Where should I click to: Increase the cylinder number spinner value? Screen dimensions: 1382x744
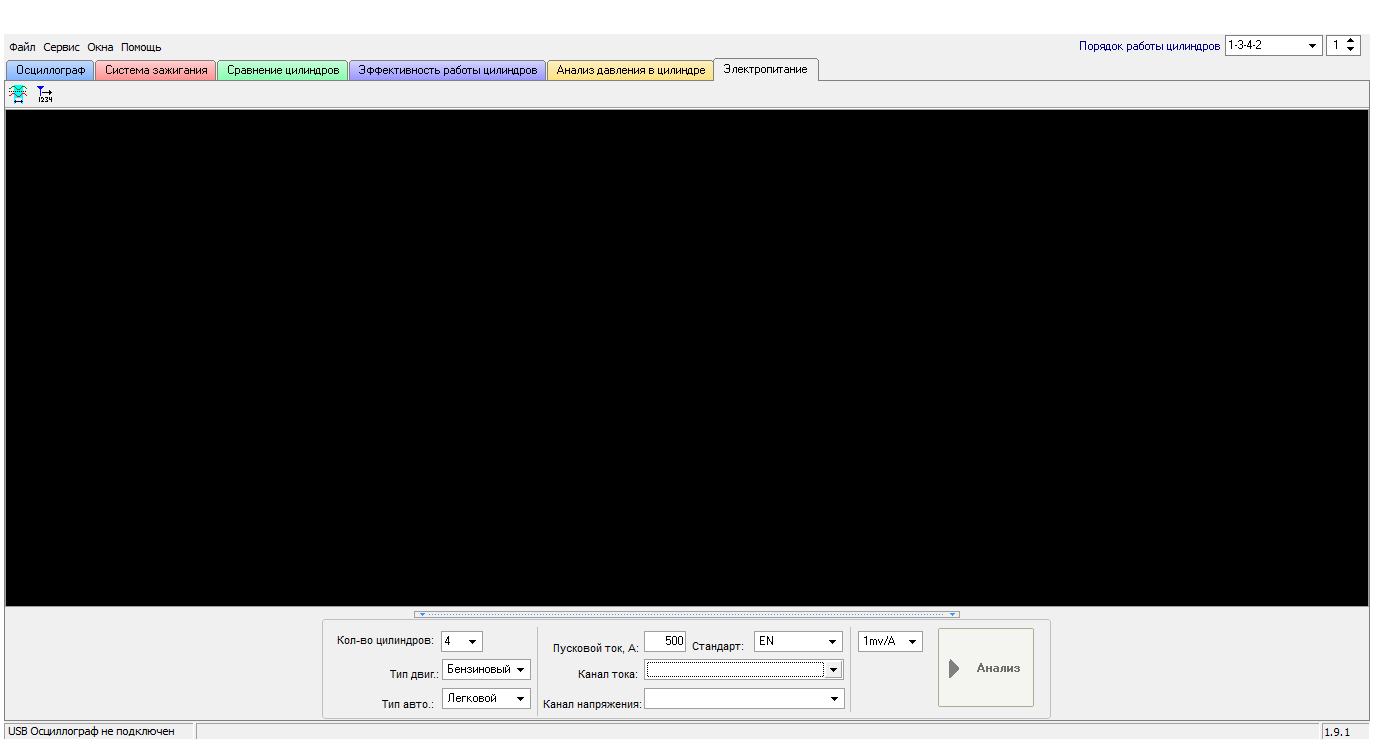(x=1352, y=41)
